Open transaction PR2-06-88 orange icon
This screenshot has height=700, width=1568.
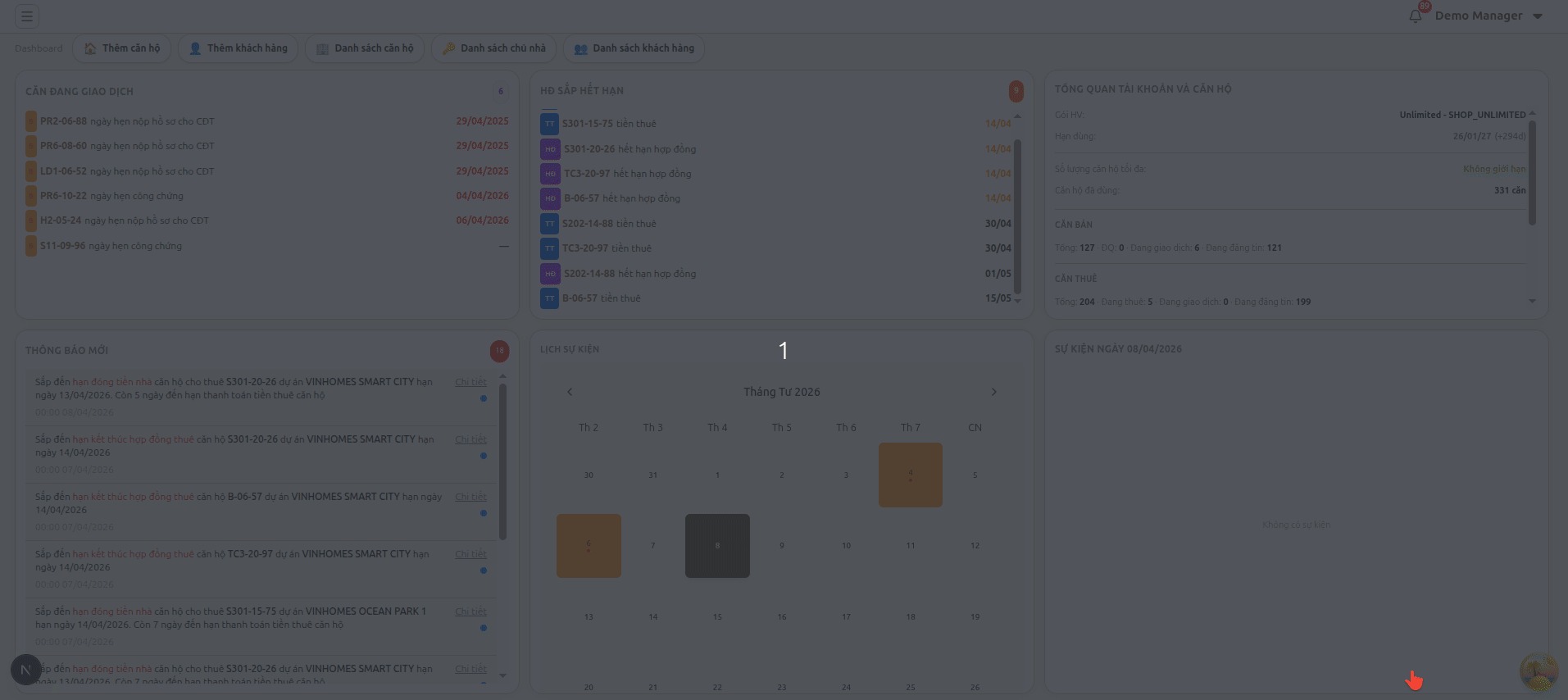31,121
